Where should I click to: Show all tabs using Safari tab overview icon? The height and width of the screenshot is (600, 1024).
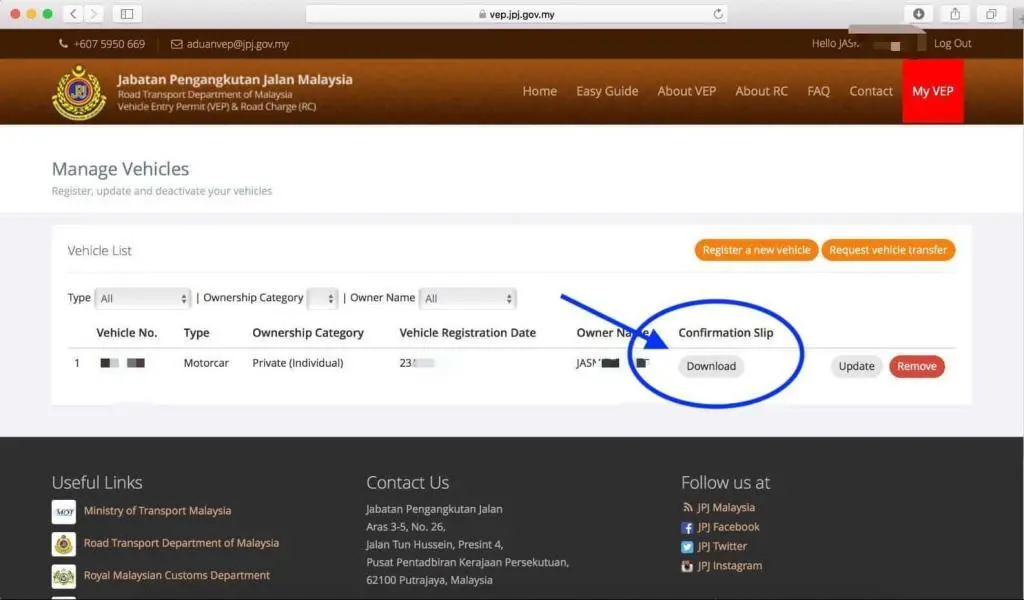coord(991,14)
